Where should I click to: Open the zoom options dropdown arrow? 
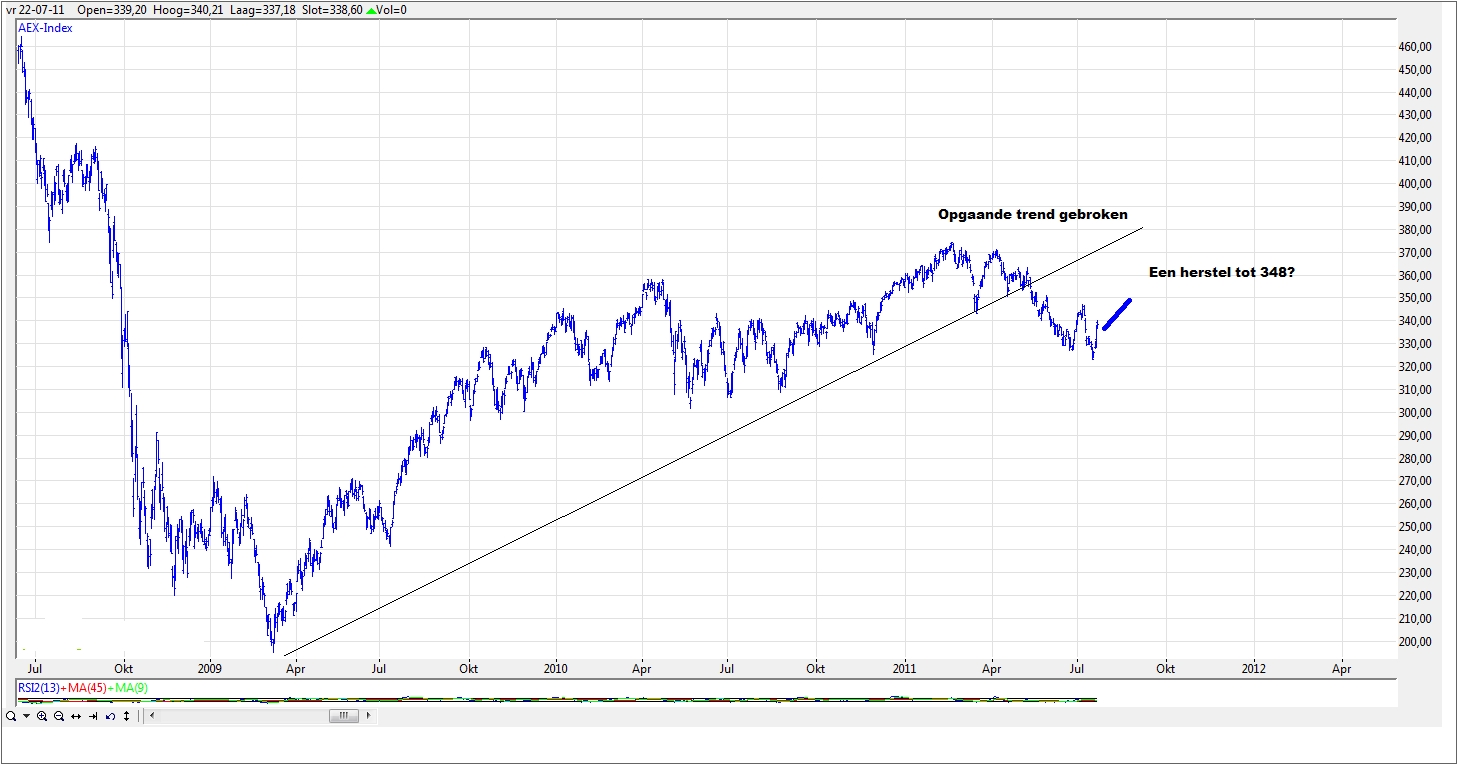tap(25, 716)
